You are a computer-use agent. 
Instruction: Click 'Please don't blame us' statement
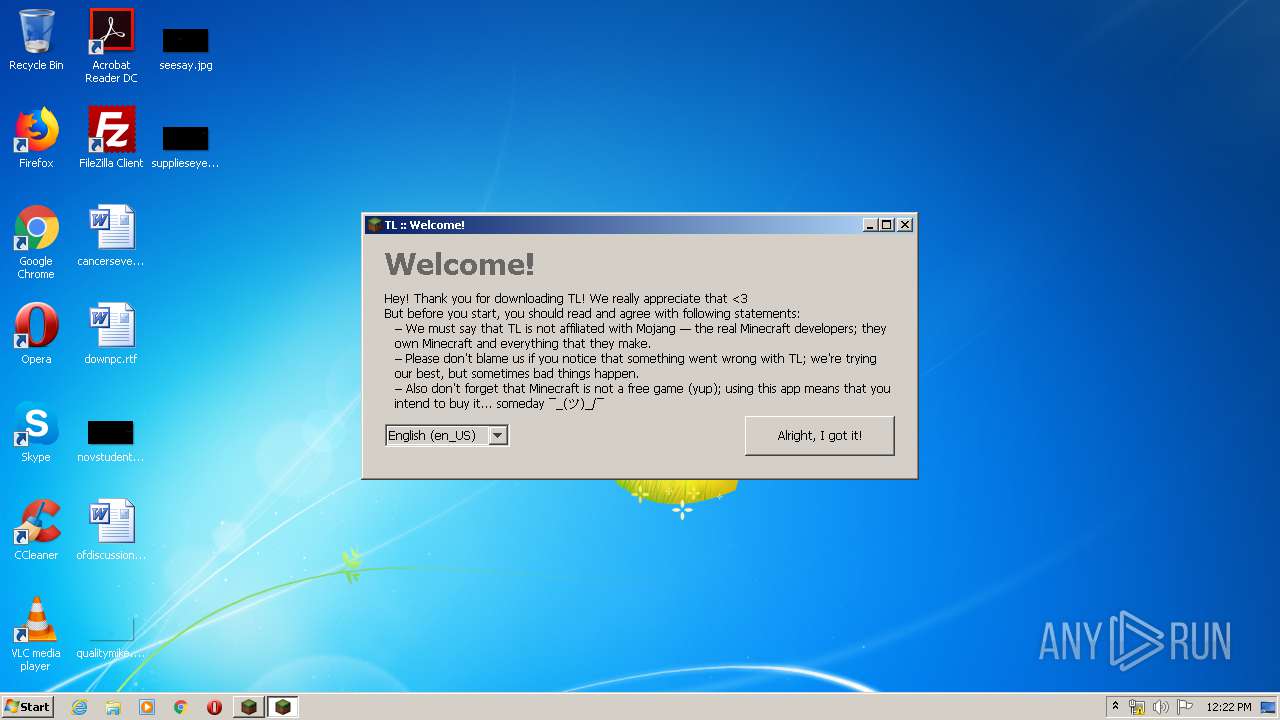[x=635, y=366]
